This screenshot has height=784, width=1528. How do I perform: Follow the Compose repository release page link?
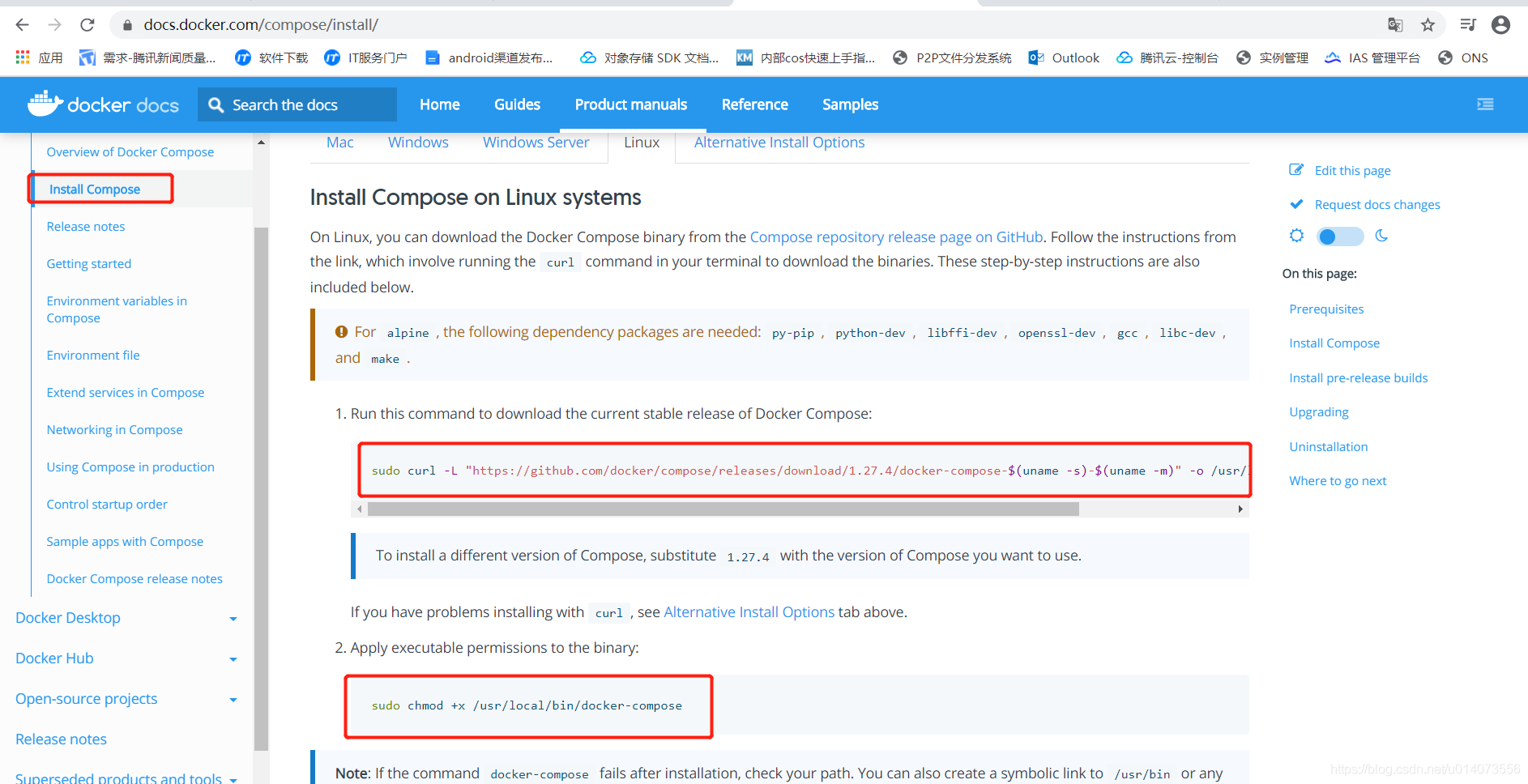[896, 237]
